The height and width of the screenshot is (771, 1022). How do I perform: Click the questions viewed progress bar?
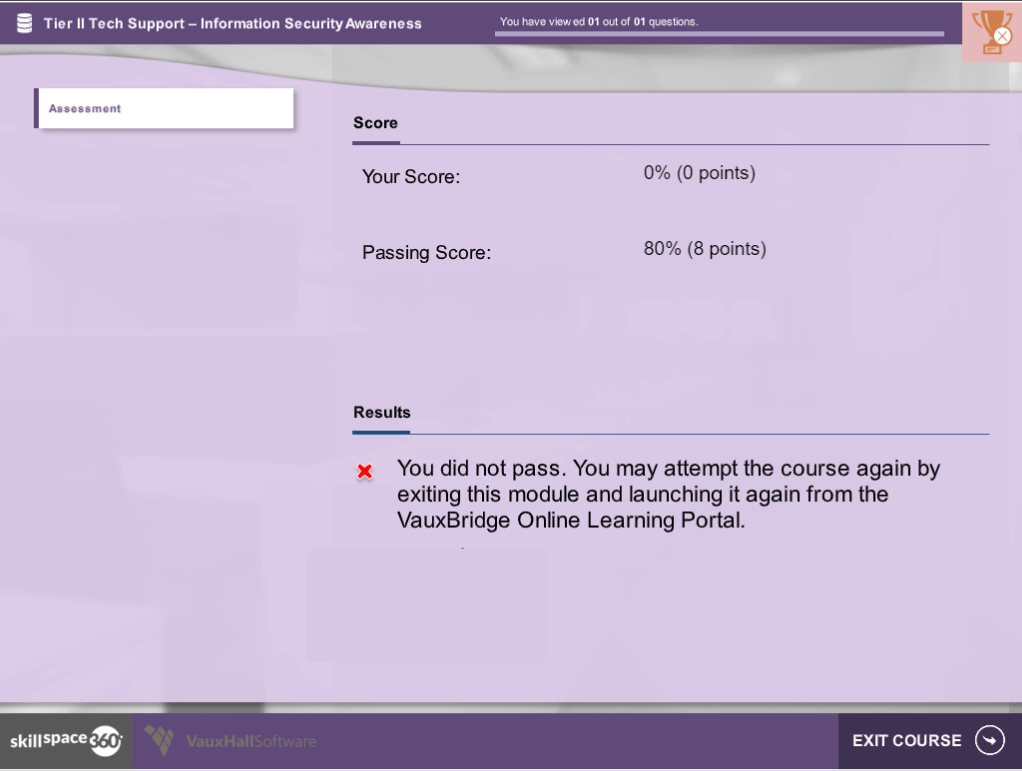[719, 34]
